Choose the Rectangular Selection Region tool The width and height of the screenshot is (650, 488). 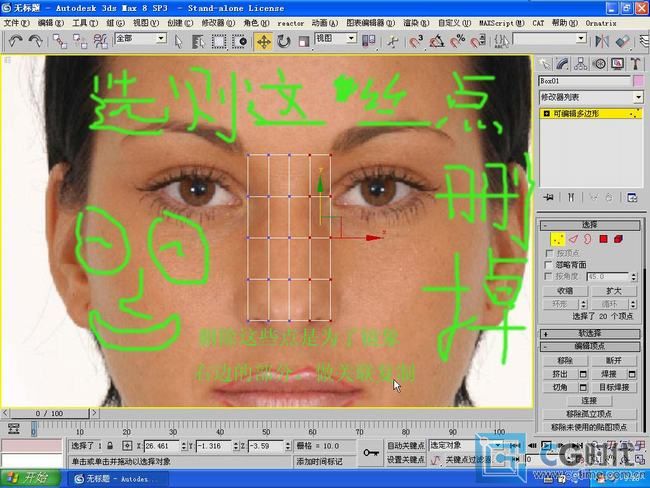pyautogui.click(x=219, y=41)
